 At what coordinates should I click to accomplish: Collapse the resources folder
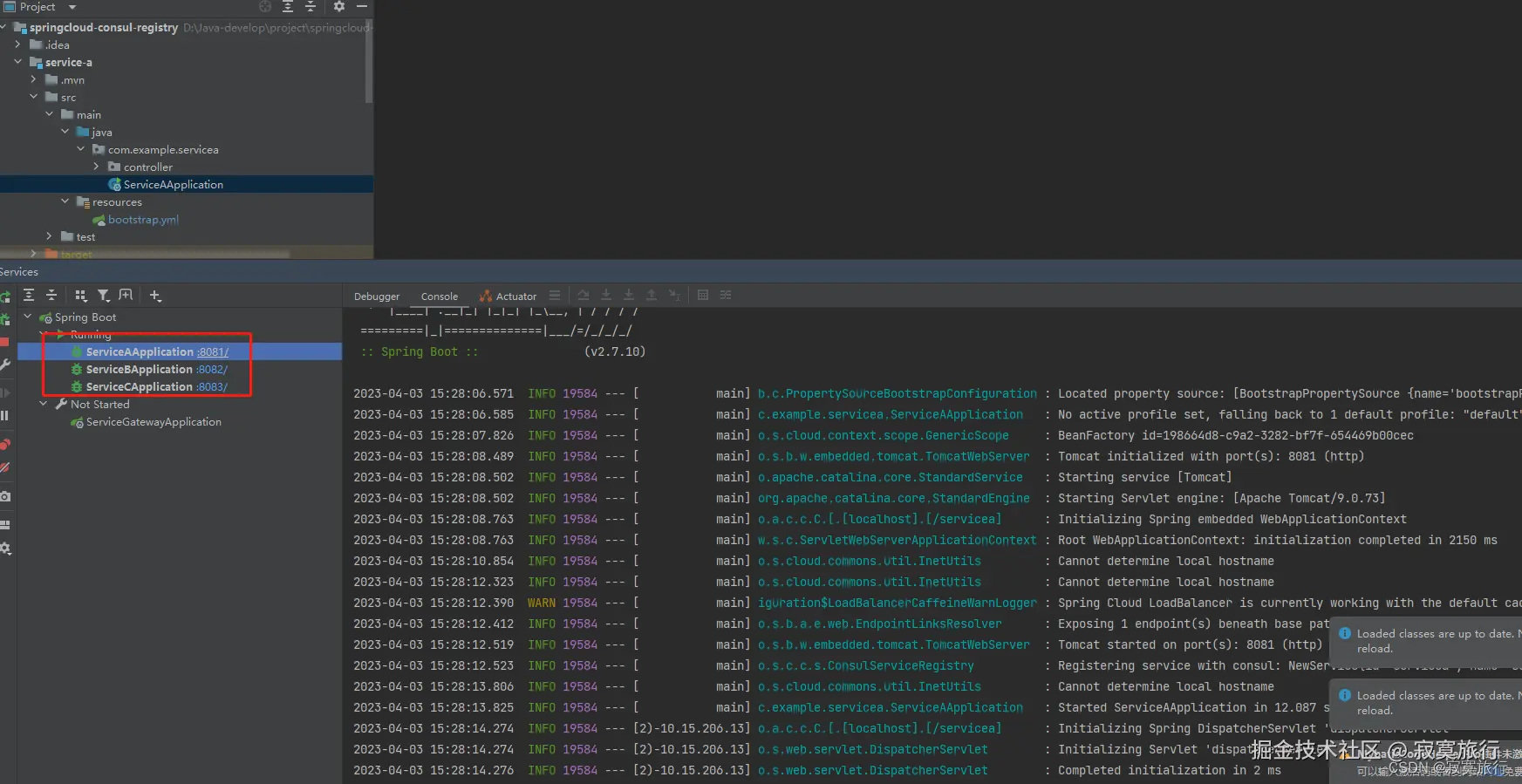65,201
